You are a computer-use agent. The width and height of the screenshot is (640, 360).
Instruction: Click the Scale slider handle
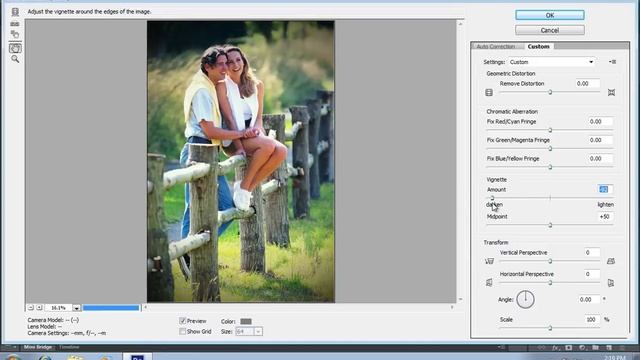[550, 328]
